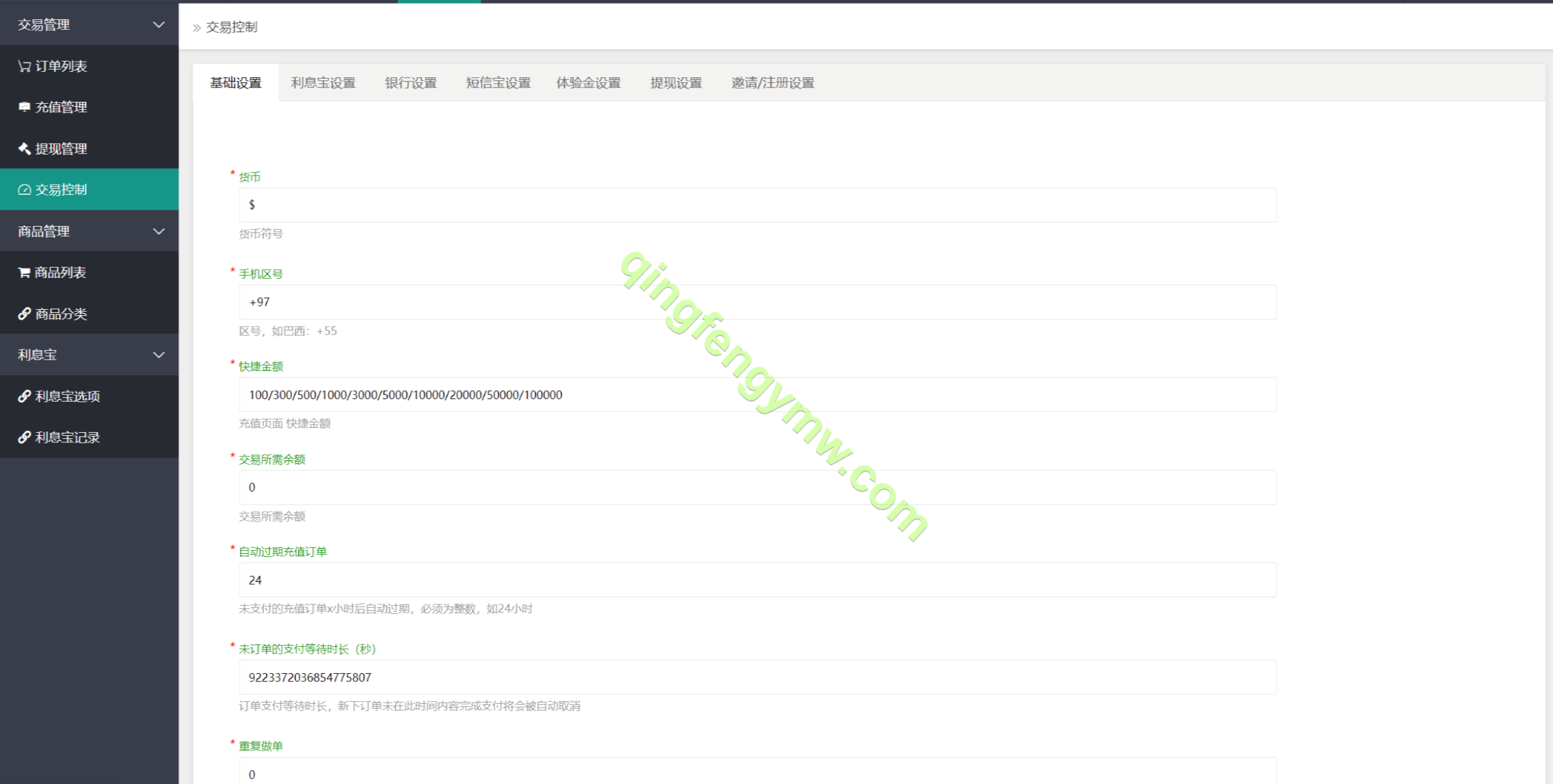1553x784 pixels.
Task: Open 充值管理 in the sidebar
Action: click(x=89, y=107)
